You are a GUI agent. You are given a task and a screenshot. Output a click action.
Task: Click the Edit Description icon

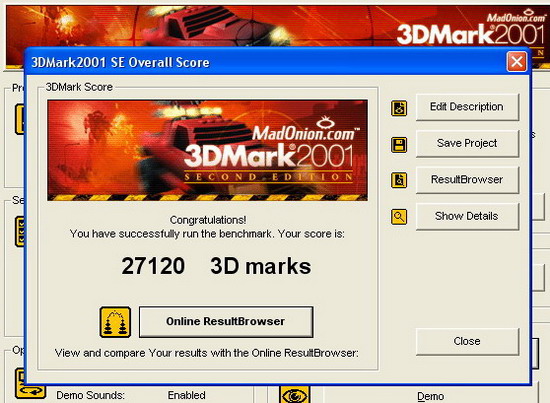pos(399,108)
